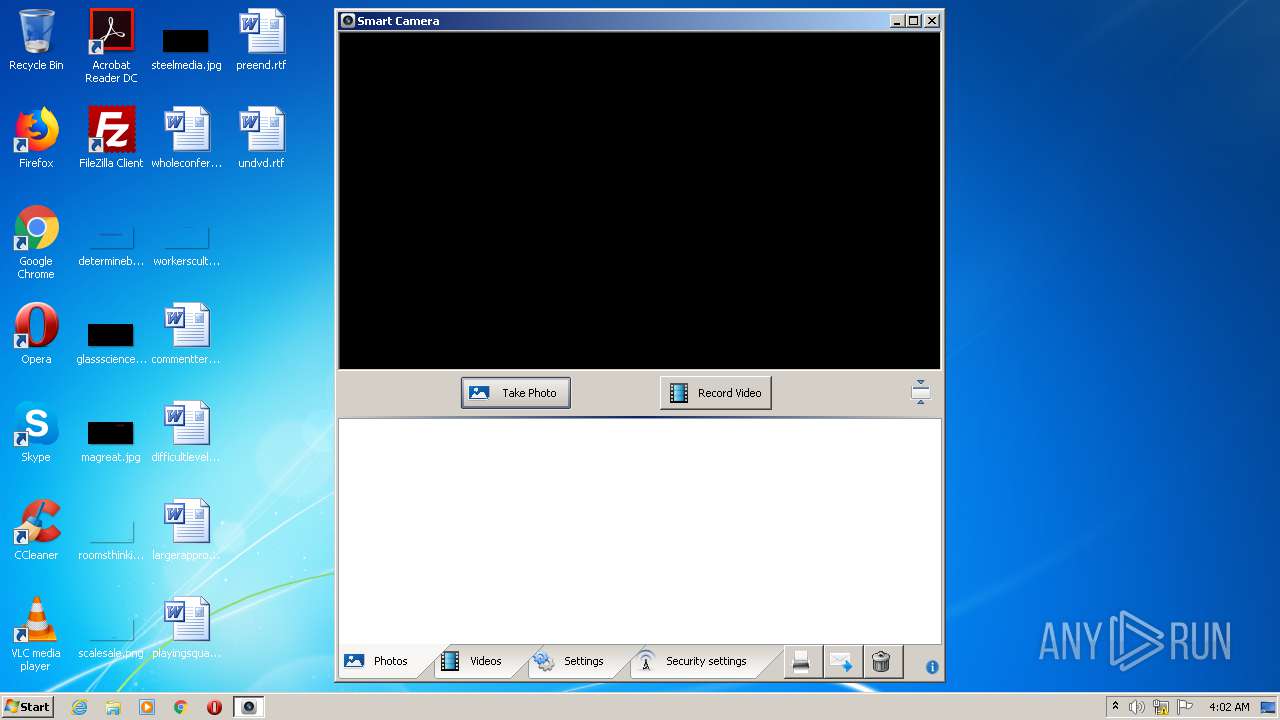Viewport: 1280px width, 720px height.
Task: Click the send by email icon
Action: pos(841,662)
